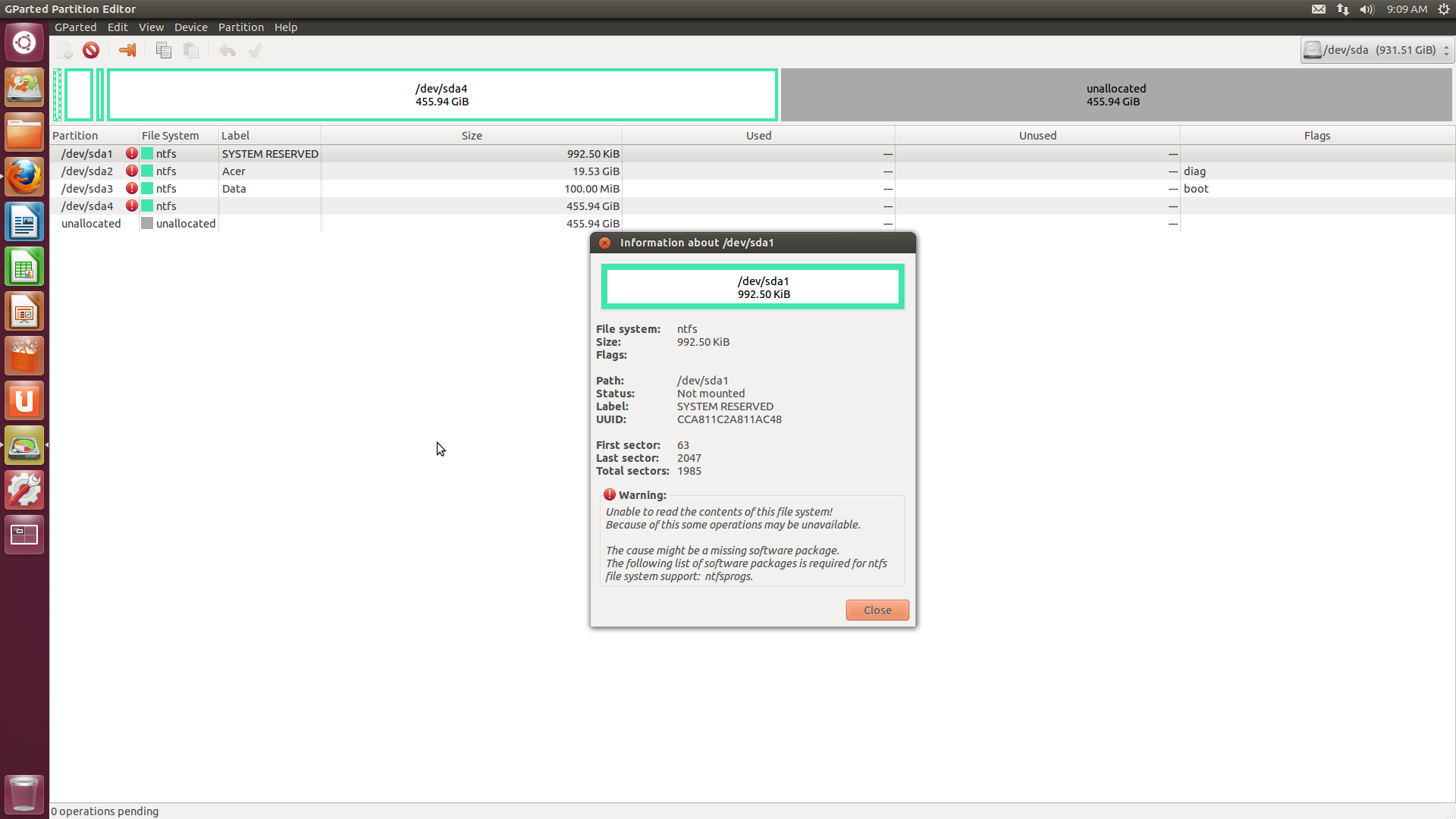This screenshot has height=819, width=1456.
Task: Open Ubuntu Software Center launcher icon
Action: (x=24, y=356)
